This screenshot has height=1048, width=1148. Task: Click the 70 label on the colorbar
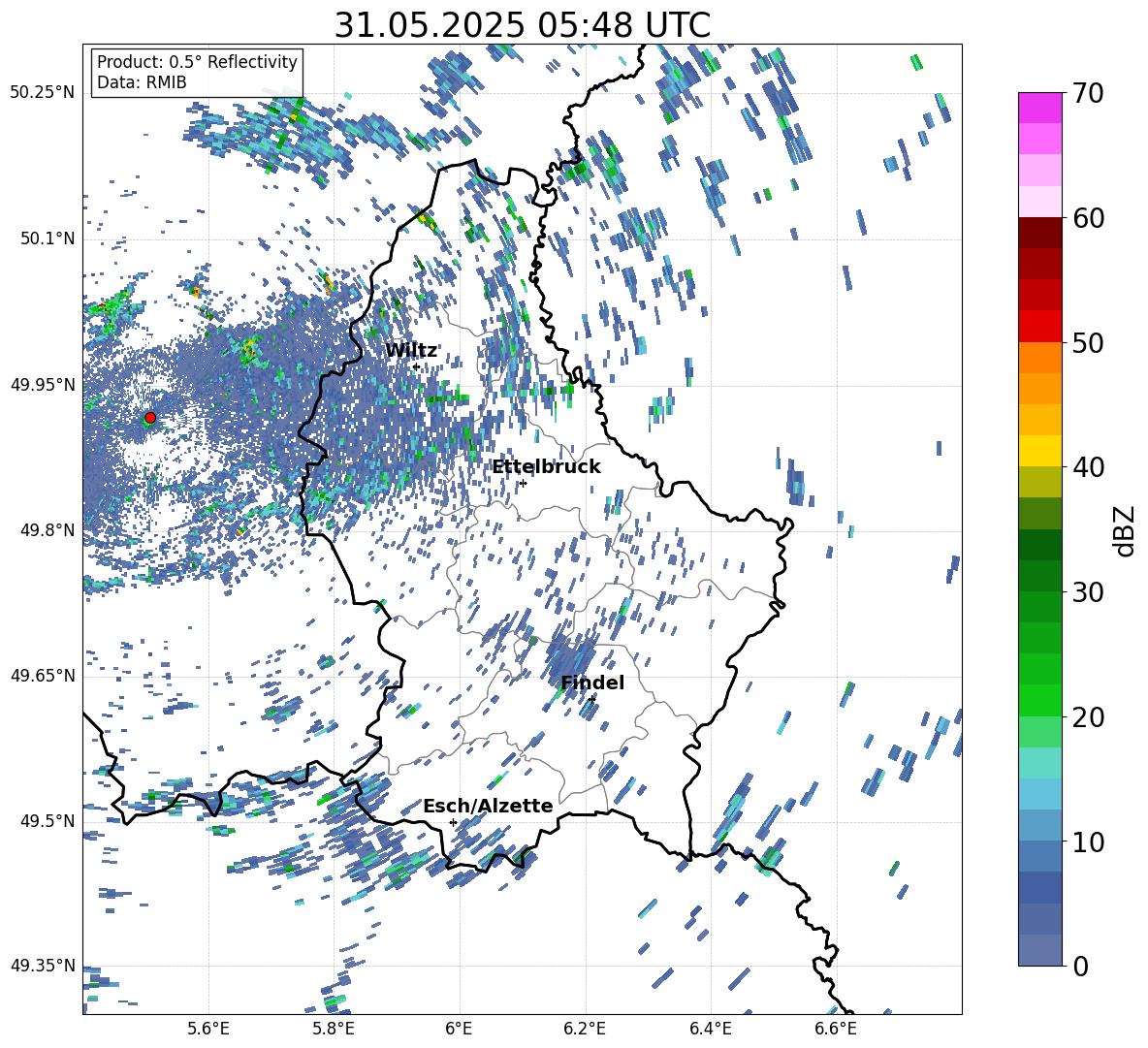[x=1087, y=93]
